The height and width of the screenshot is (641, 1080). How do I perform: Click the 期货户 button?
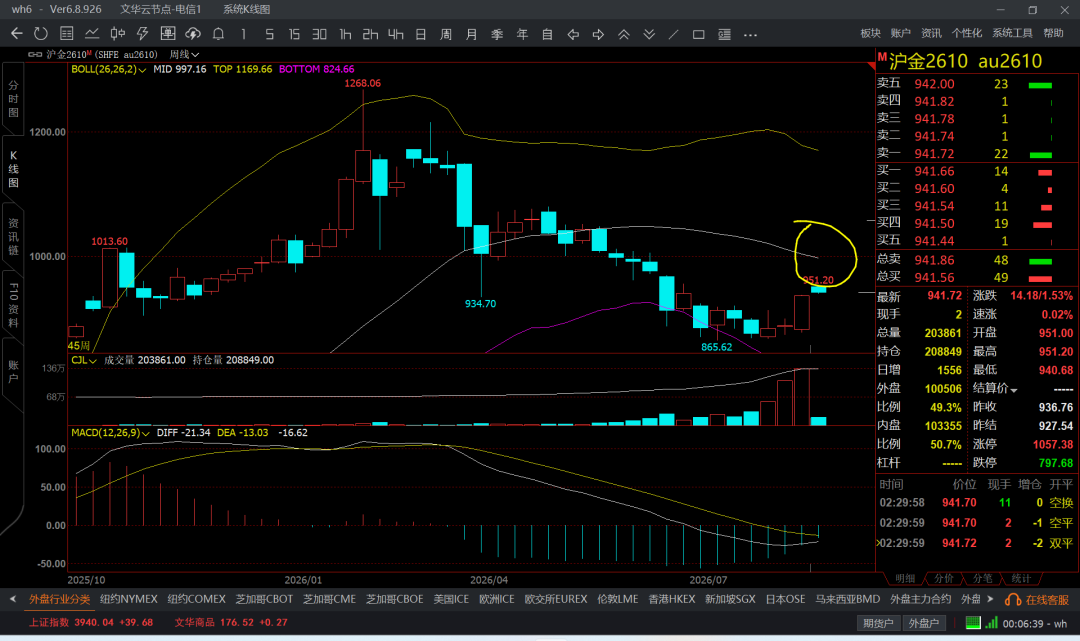[878, 623]
